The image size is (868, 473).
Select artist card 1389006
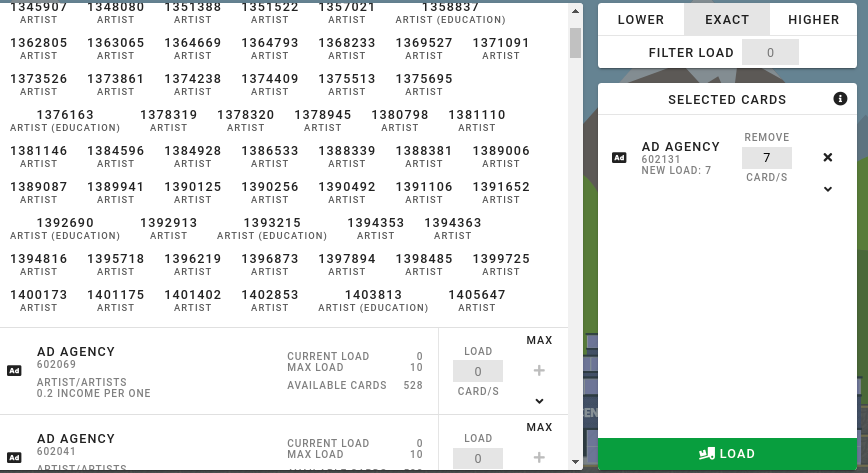click(500, 156)
